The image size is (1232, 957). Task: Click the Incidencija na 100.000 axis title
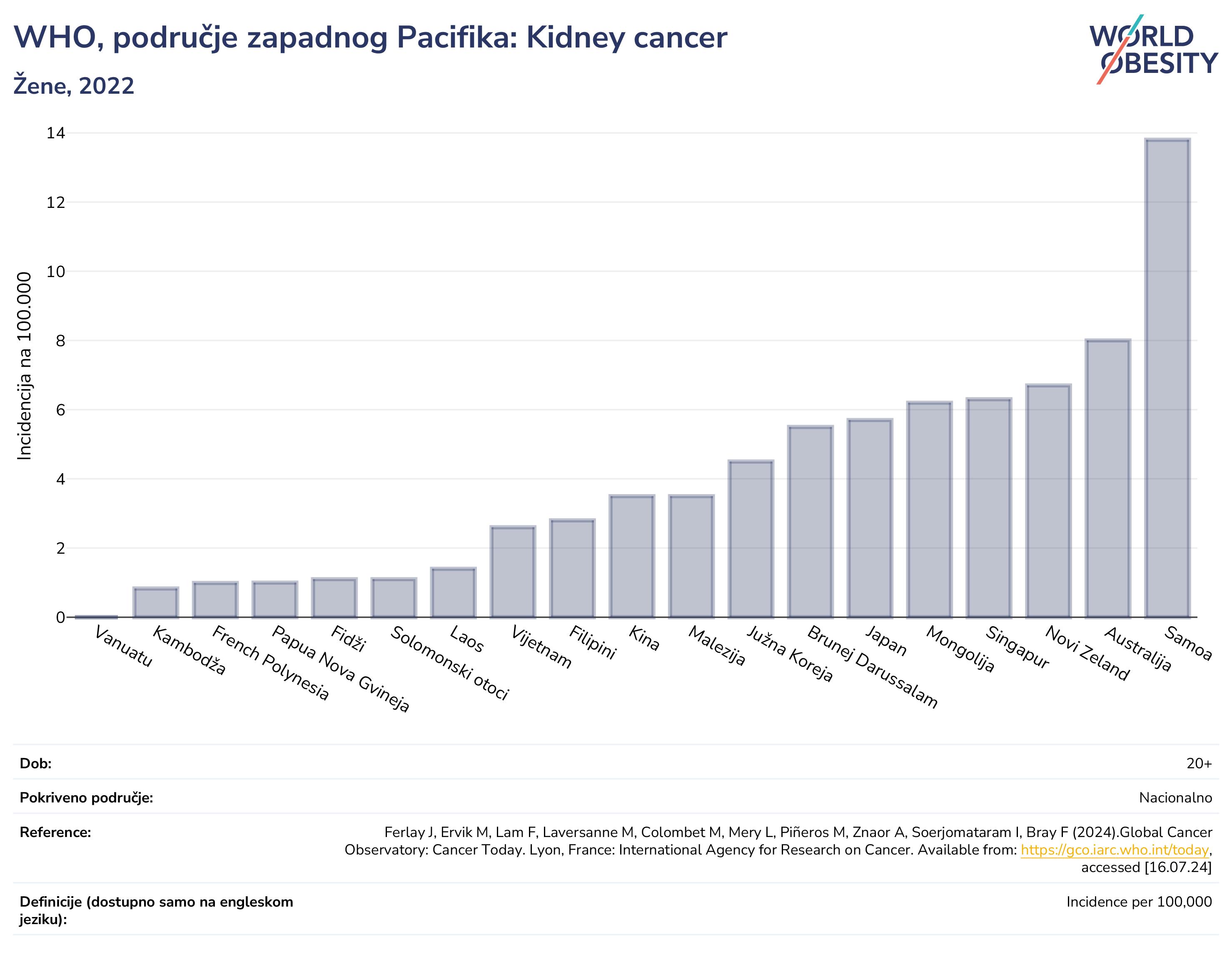pos(24,366)
